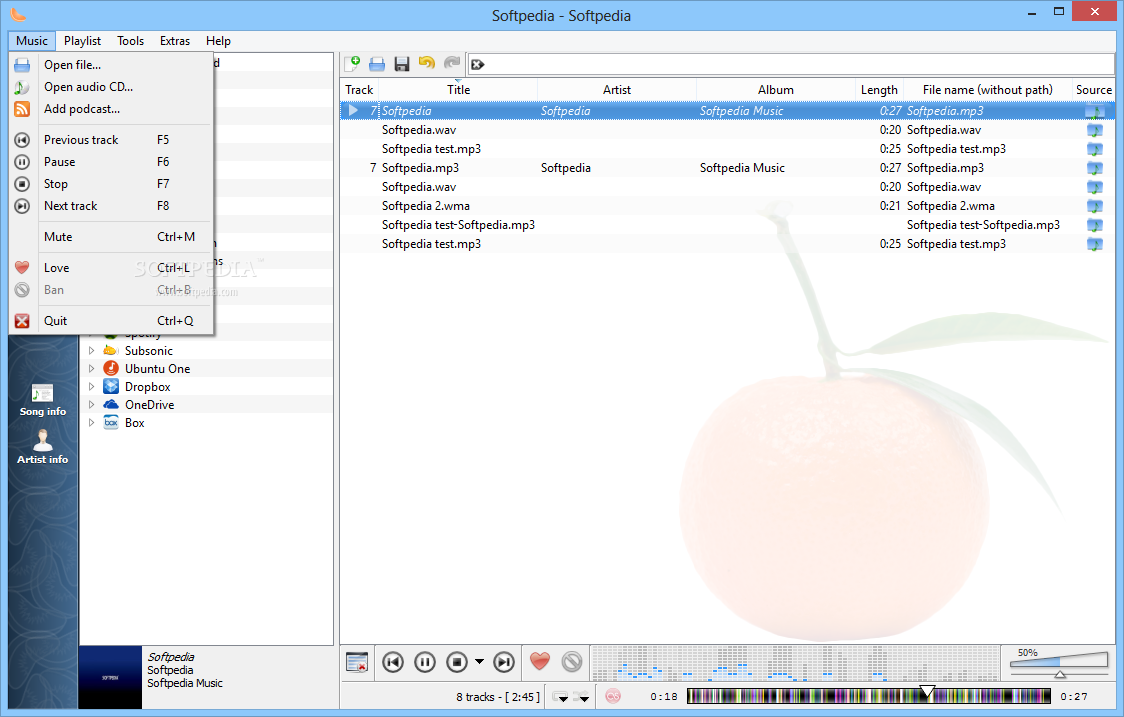Image resolution: width=1124 pixels, height=717 pixels.
Task: Click the redo arrow icon
Action: (x=452, y=64)
